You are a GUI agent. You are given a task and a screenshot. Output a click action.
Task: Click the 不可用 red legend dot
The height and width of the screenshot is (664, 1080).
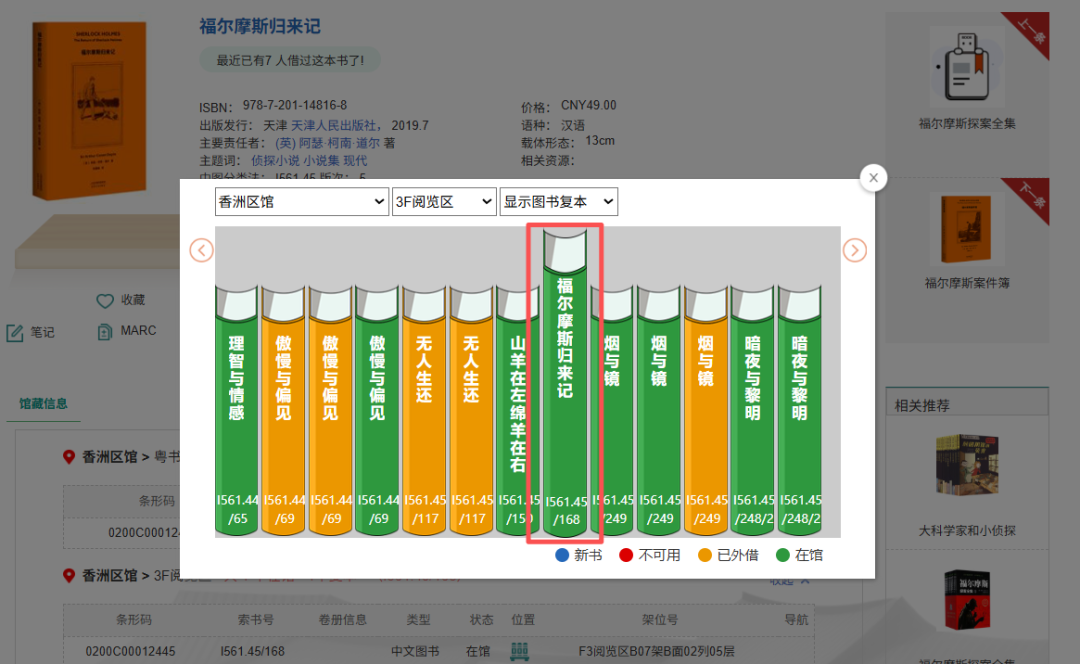click(x=626, y=555)
